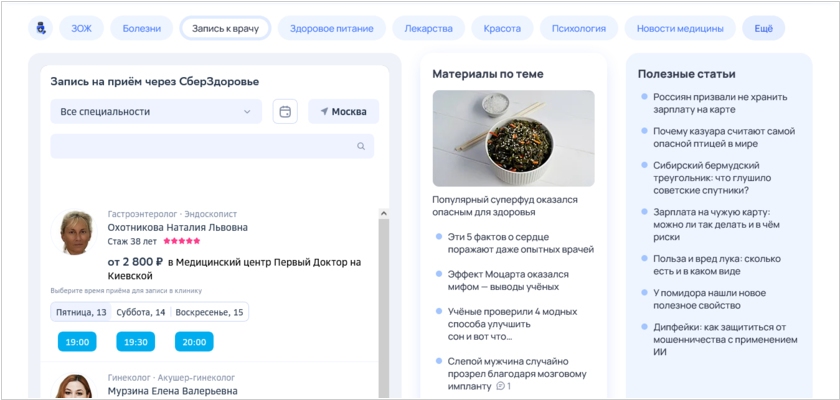Image resolution: width=840 pixels, height=400 pixels.
Task: Click the comment icon under blind man article
Action: pyautogui.click(x=501, y=386)
